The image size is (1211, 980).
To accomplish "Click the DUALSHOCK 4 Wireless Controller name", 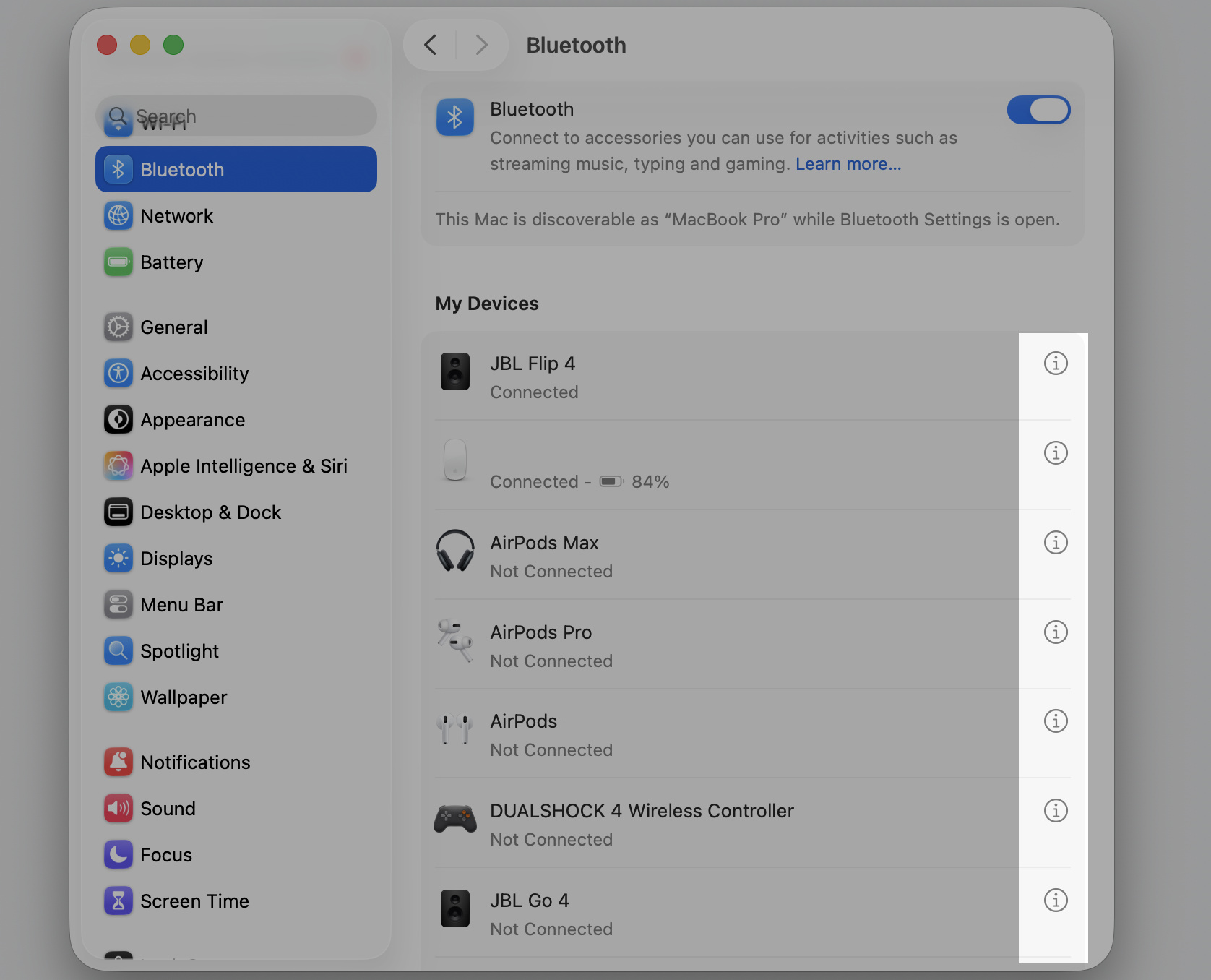I will pos(642,810).
